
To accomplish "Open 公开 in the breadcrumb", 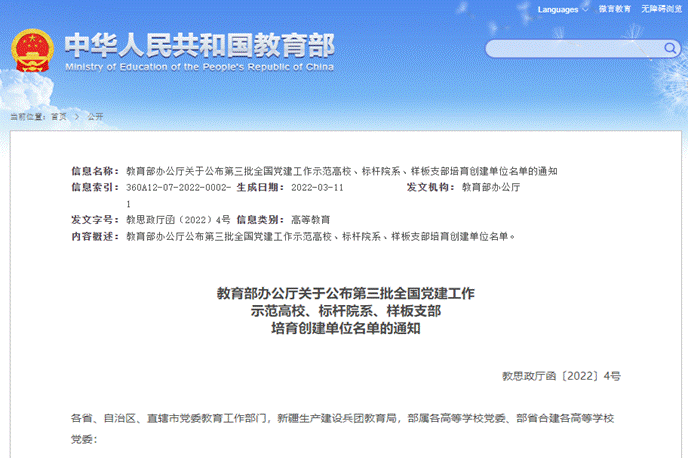I will (x=94, y=116).
